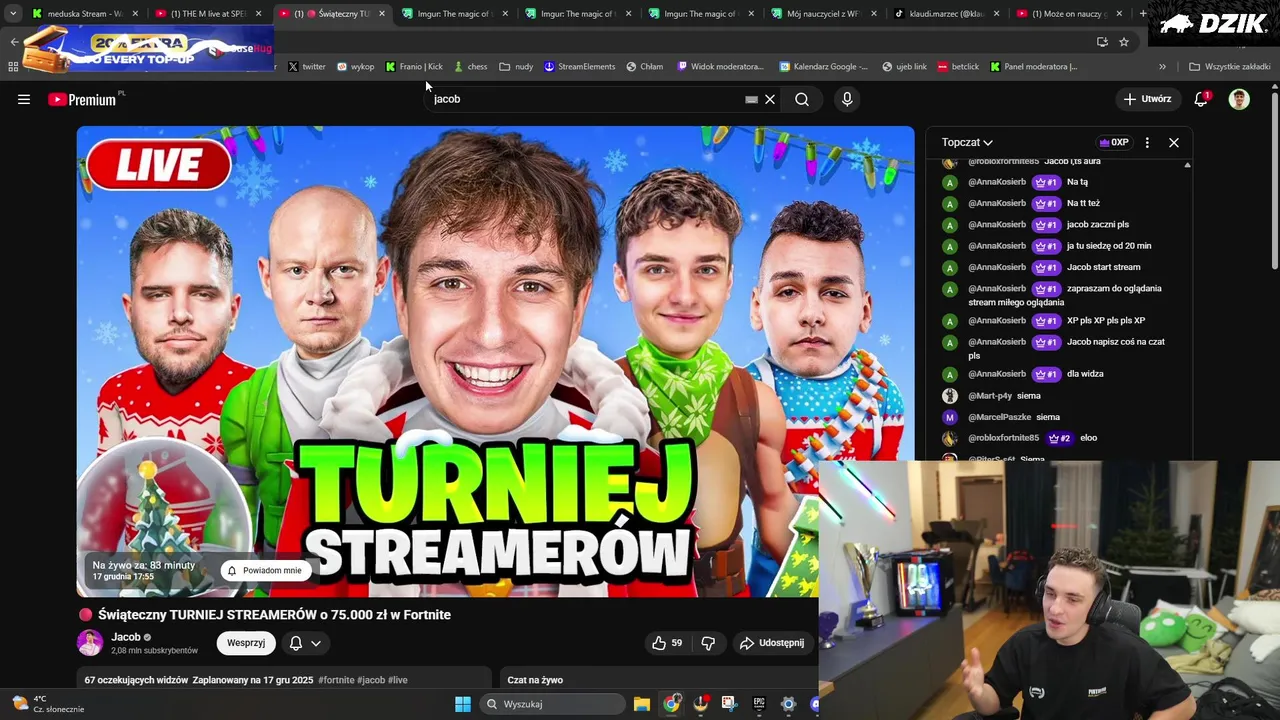The width and height of the screenshot is (1280, 720).
Task: Dislike the stream with thumbs down
Action: 708,643
